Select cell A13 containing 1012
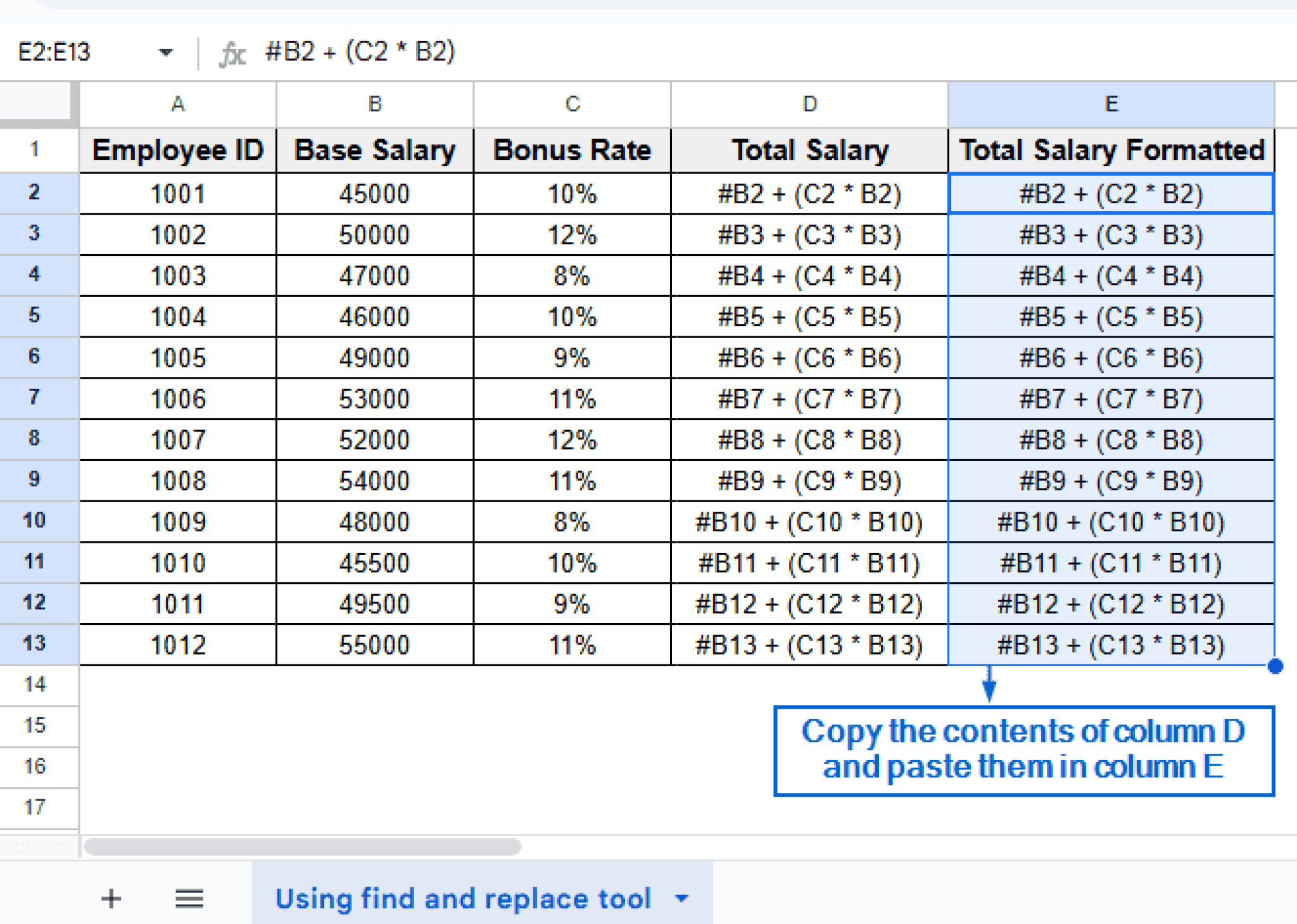1297x924 pixels. 177,645
